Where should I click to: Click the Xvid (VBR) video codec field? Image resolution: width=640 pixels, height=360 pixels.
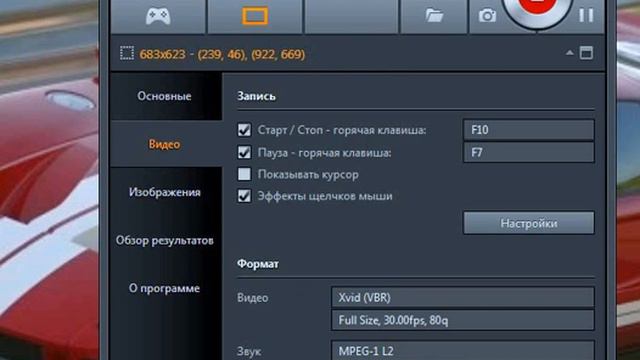pyautogui.click(x=462, y=297)
